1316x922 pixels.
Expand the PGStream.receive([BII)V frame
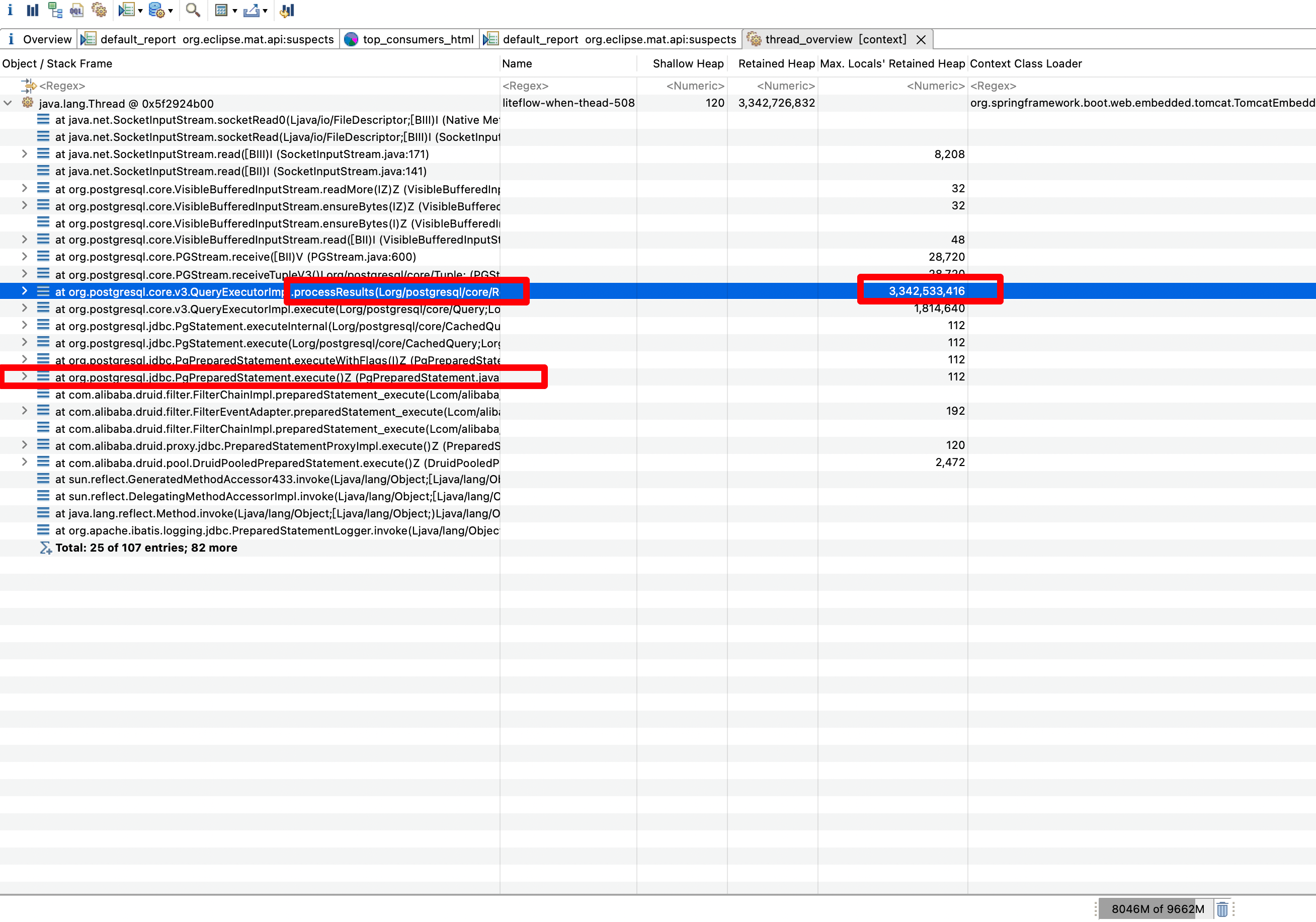(x=24, y=256)
